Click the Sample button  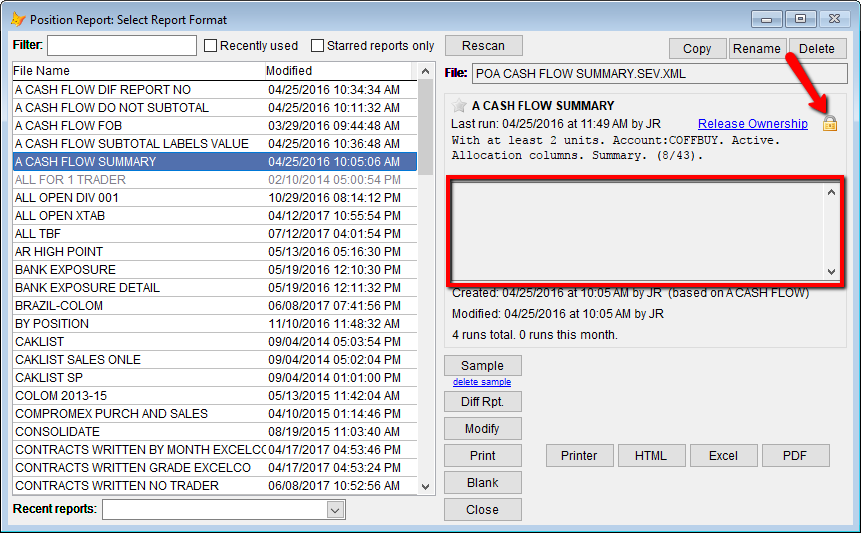(x=482, y=366)
